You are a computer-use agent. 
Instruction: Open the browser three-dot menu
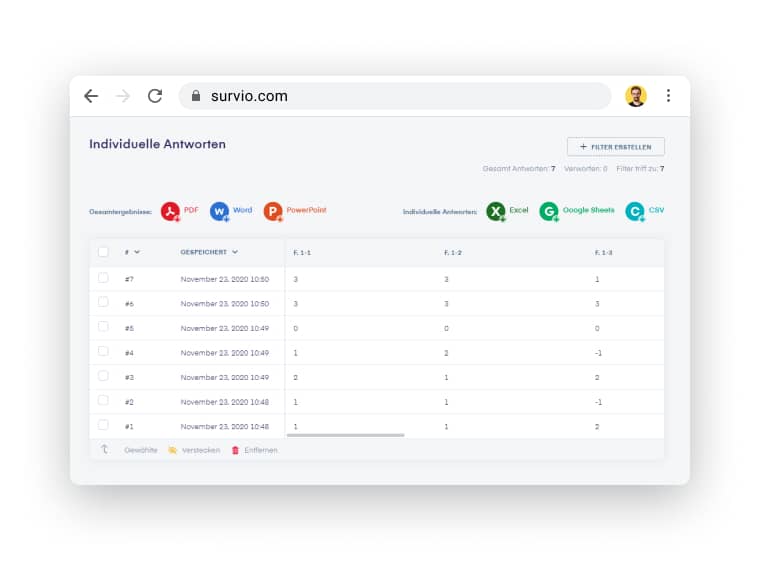(x=668, y=95)
